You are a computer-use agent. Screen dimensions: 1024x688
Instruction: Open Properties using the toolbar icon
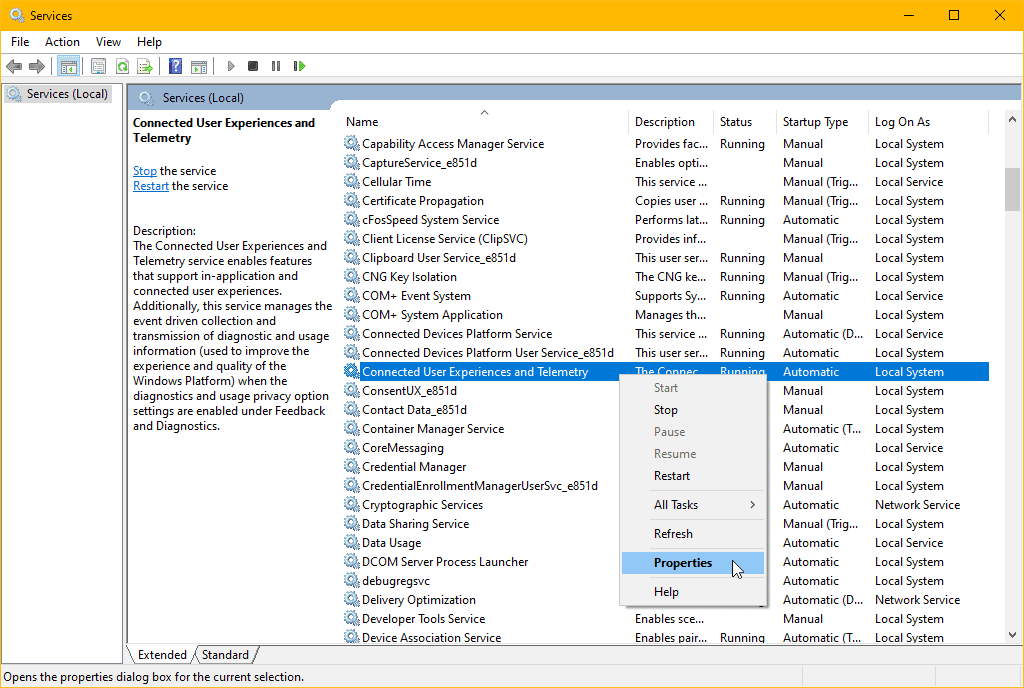tap(98, 66)
